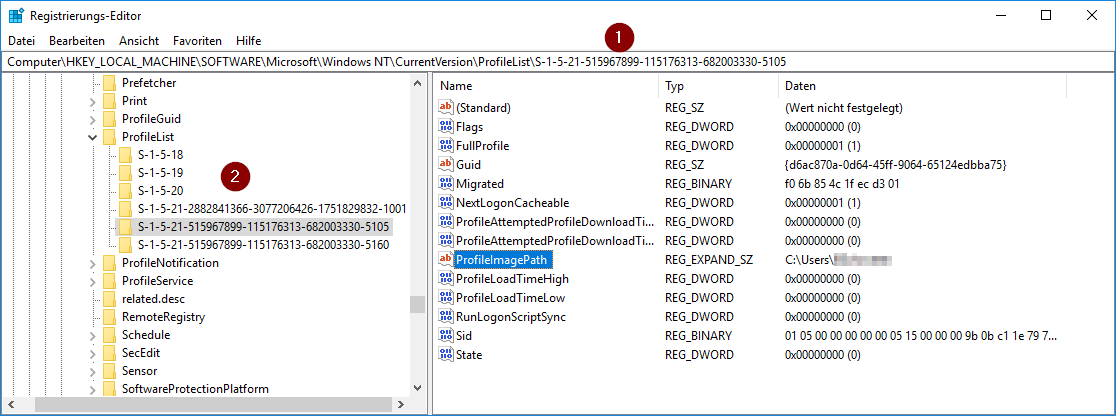Click the string icon of the Guid value
1116x416 pixels.
click(x=446, y=164)
